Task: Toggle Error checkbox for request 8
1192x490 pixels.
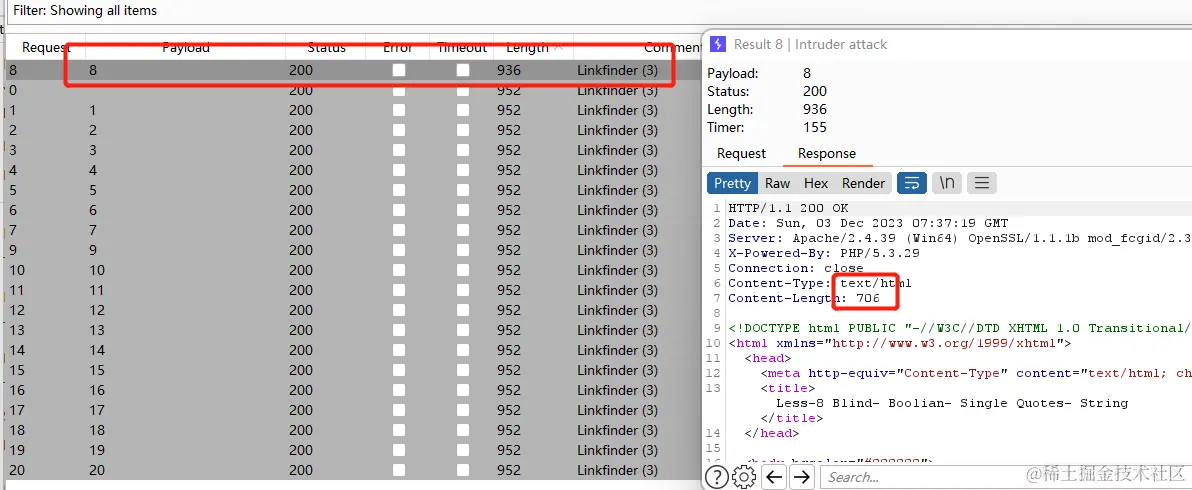Action: (x=398, y=71)
